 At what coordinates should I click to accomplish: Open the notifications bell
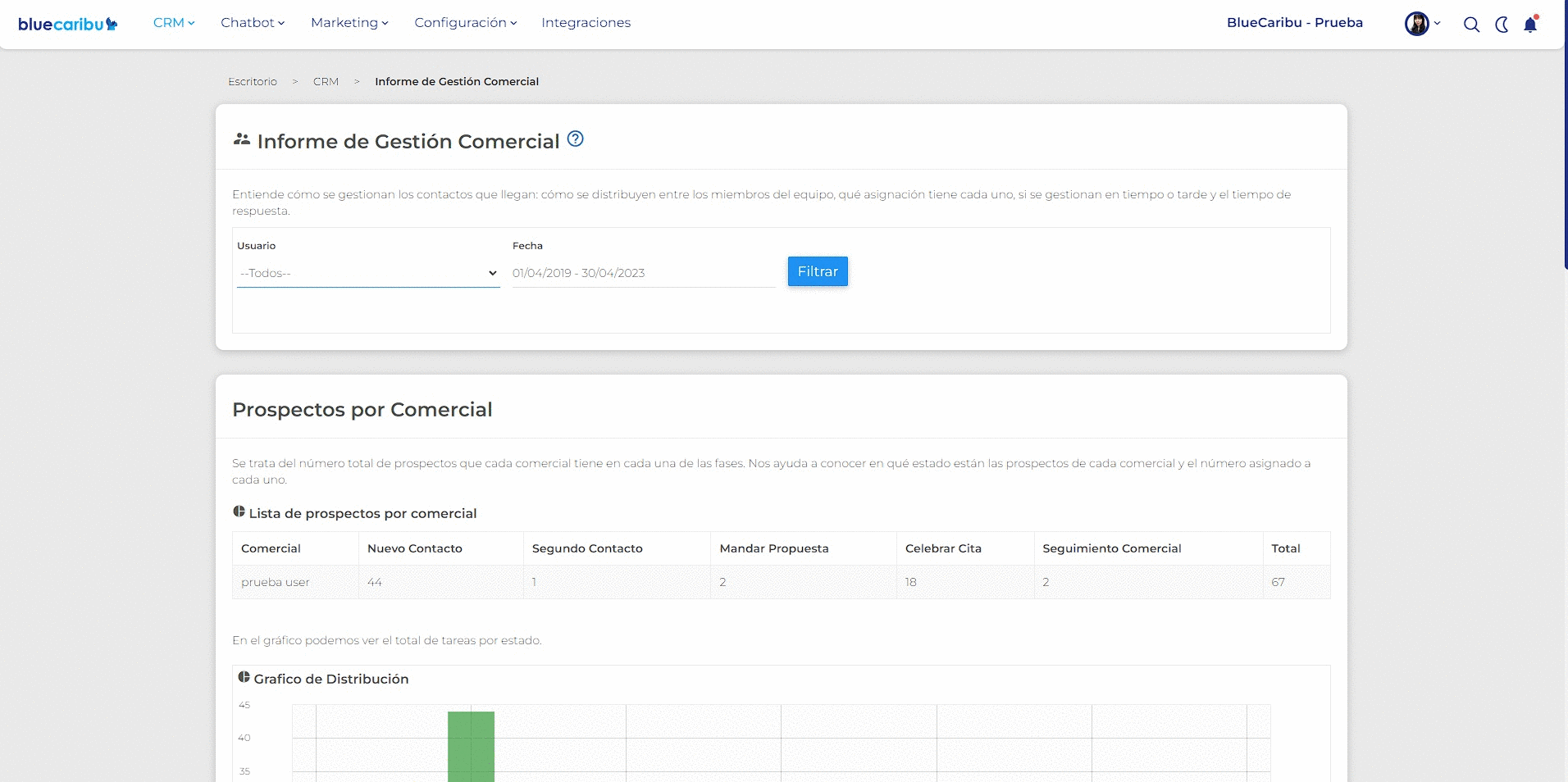(x=1530, y=24)
